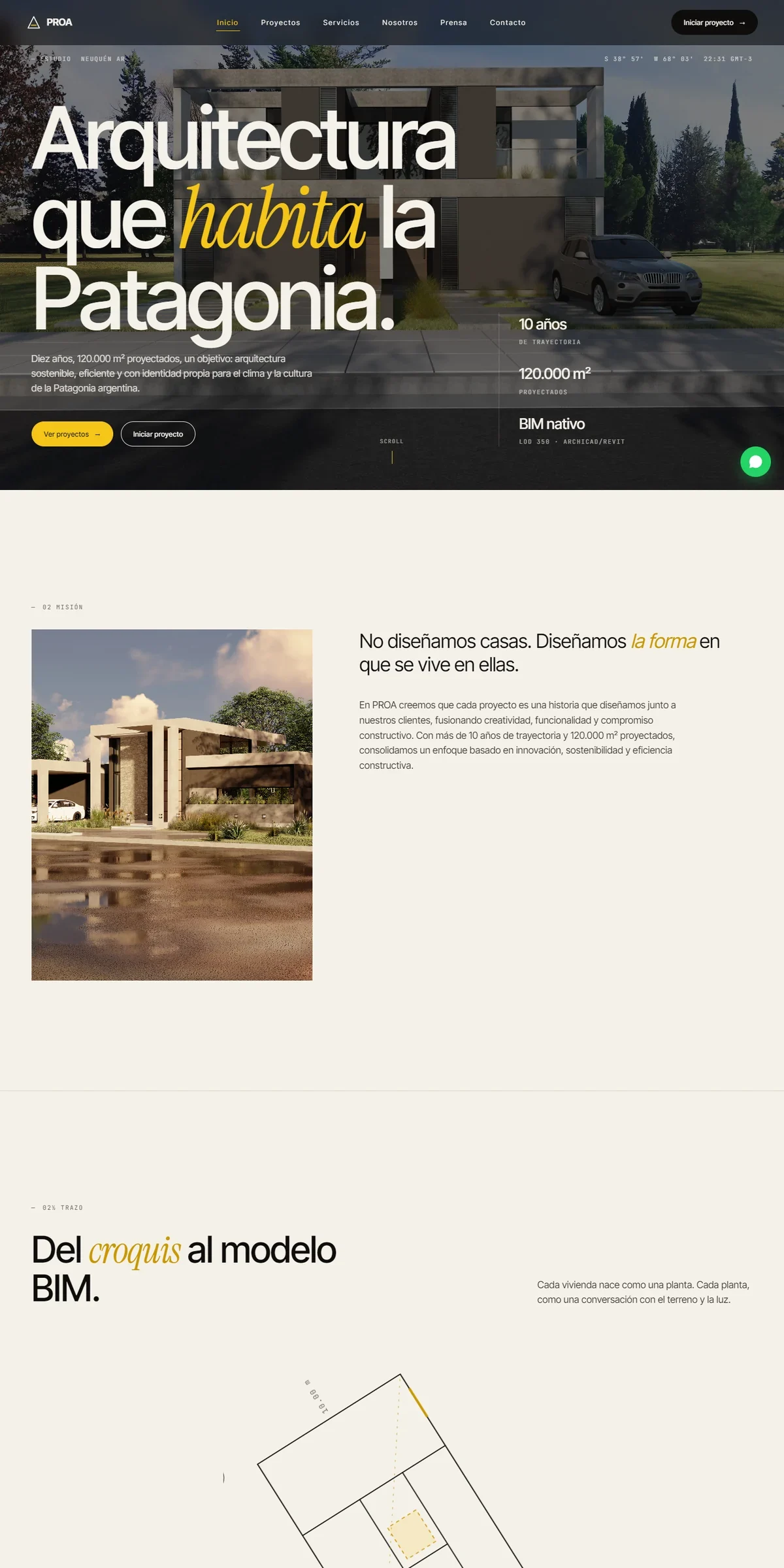
Task: Click the PROA brand name text
Action: click(x=59, y=22)
